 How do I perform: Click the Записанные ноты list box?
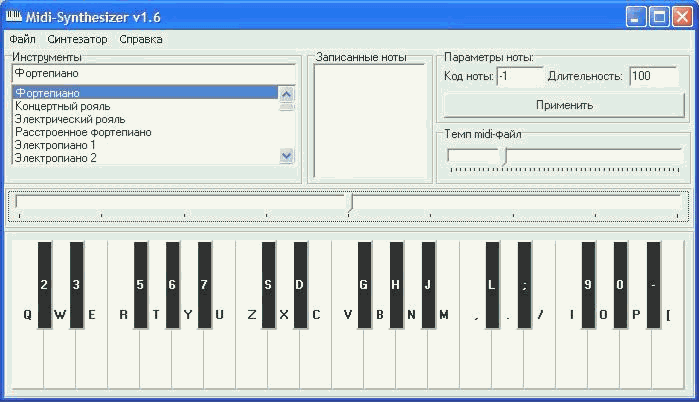(370, 121)
